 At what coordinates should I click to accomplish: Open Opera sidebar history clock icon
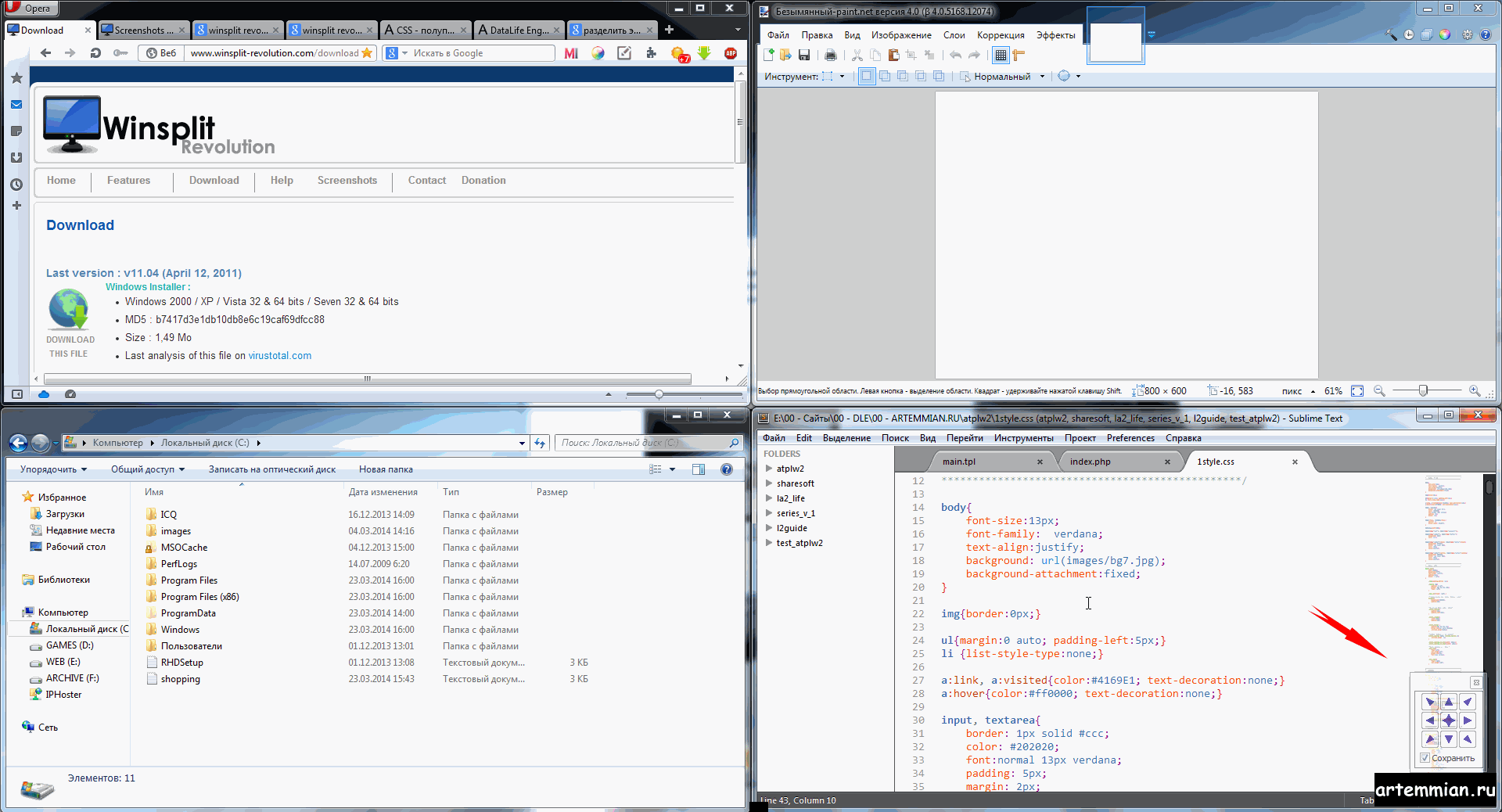coord(16,185)
